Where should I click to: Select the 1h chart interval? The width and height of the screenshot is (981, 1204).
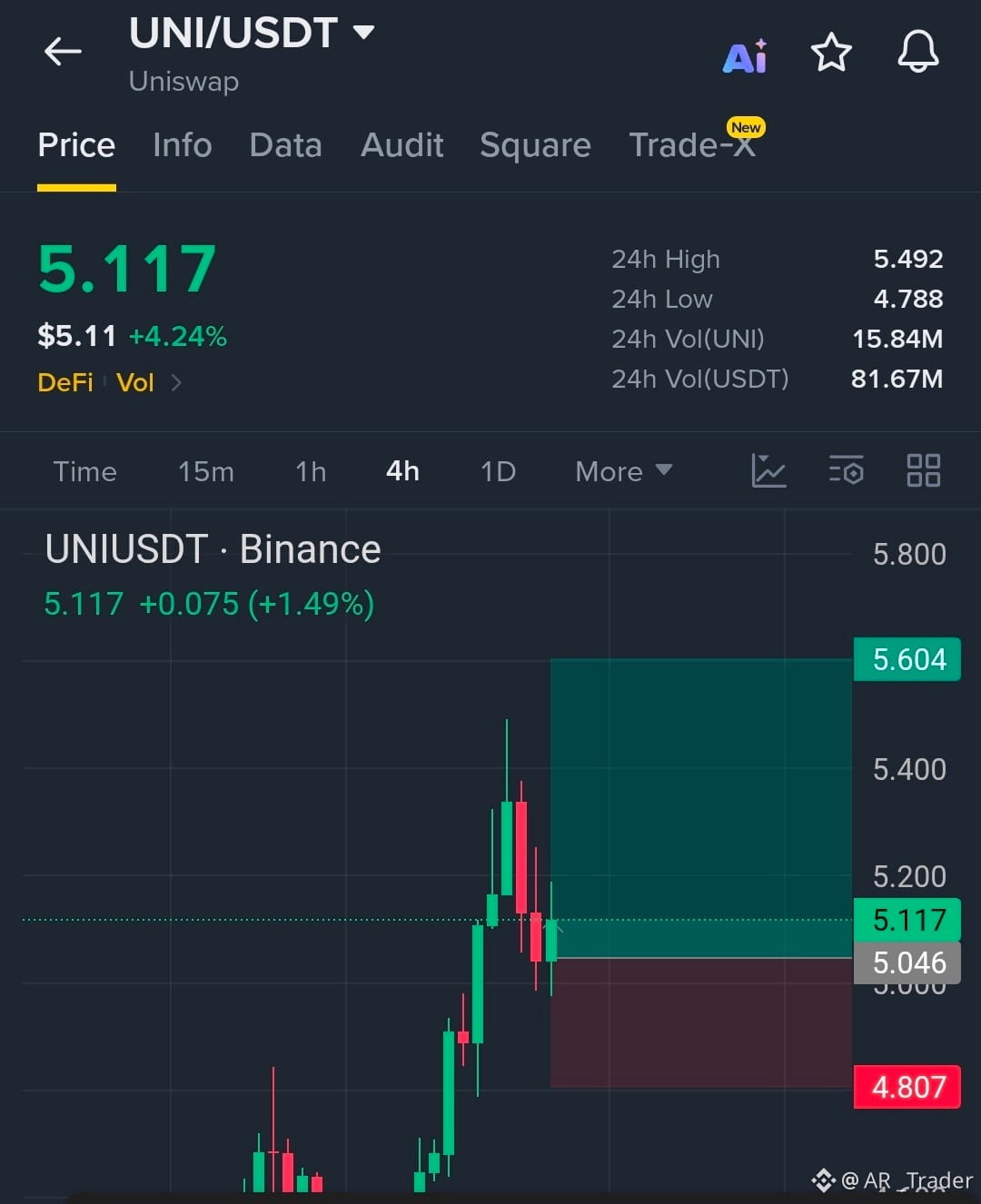pyautogui.click(x=311, y=471)
